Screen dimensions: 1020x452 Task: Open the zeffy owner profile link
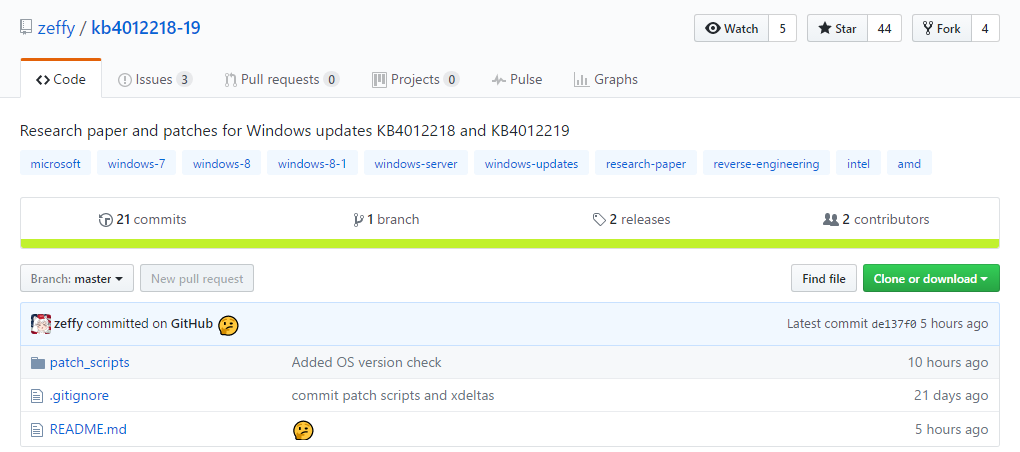pos(56,28)
